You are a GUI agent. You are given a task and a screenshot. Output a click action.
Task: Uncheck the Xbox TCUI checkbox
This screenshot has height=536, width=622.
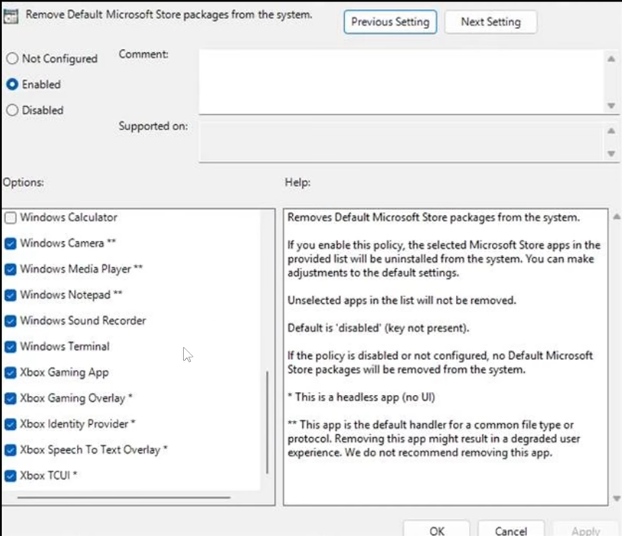[11, 475]
